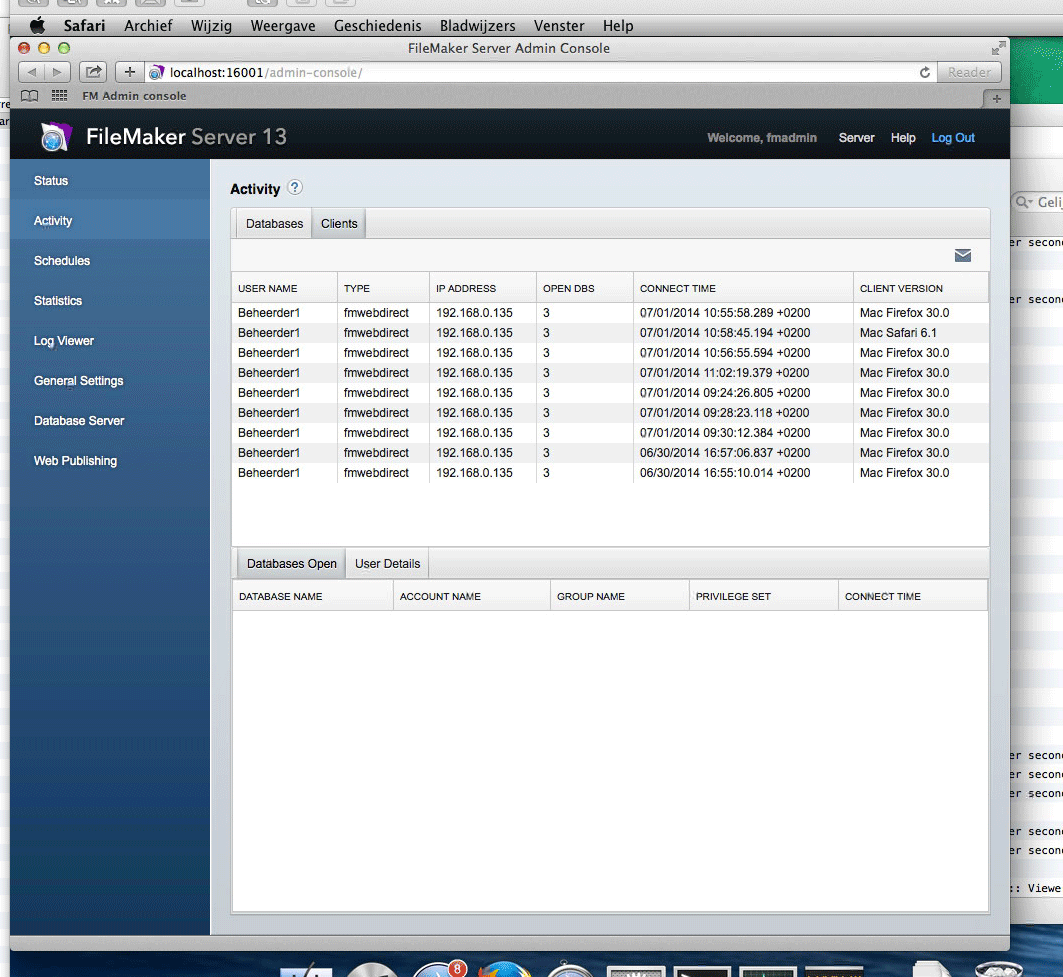Screen dimensions: 1063x977
Task: Open the Archief menu
Action: pos(148,26)
